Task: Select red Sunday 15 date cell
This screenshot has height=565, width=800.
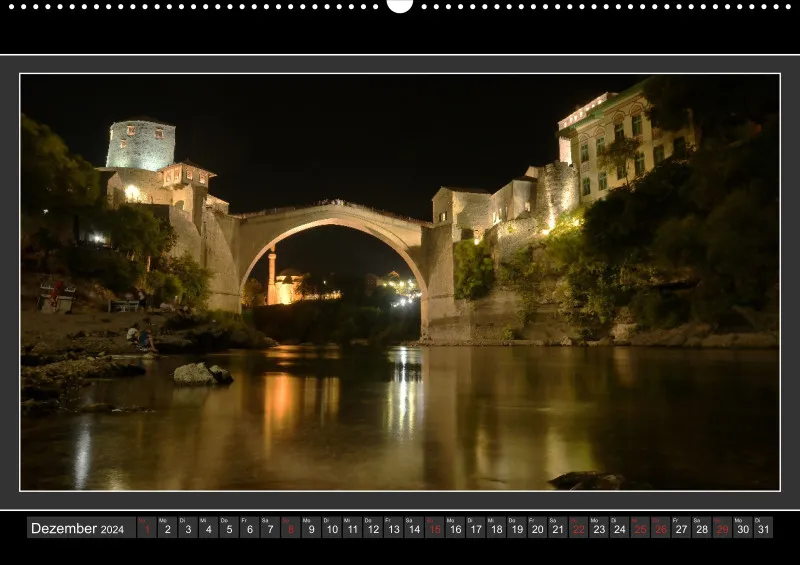Action: coord(435,528)
